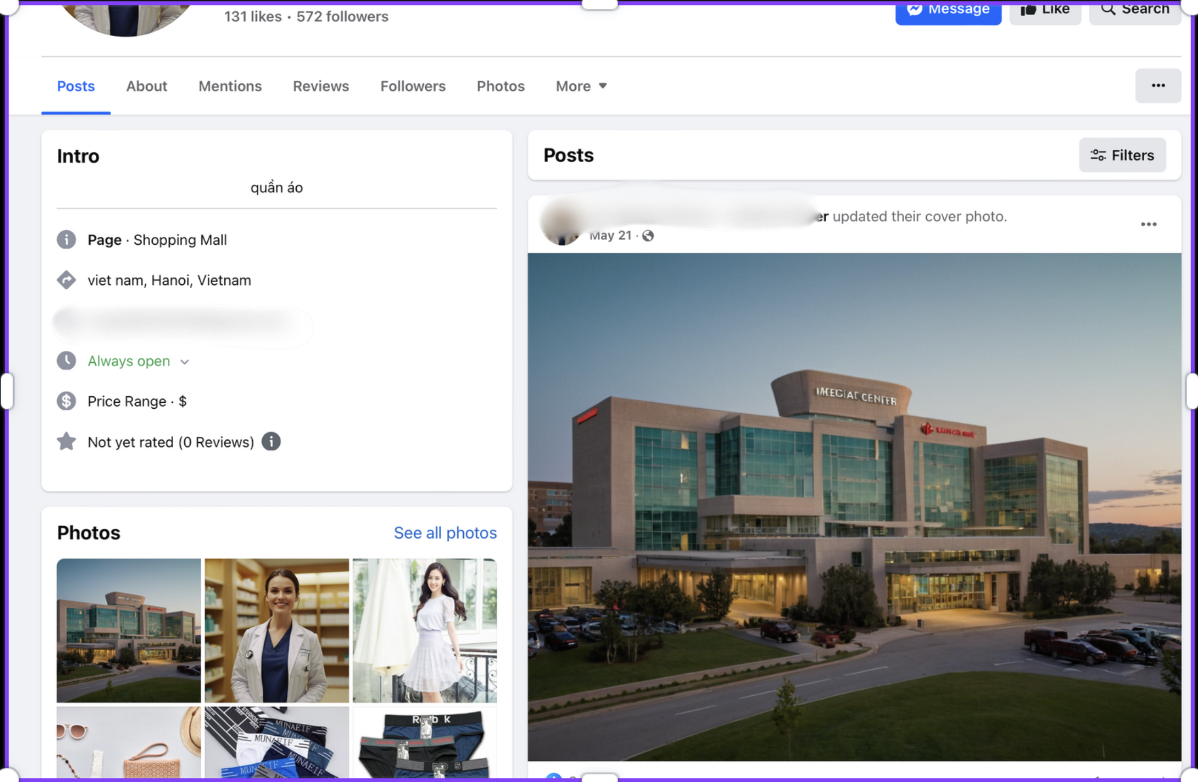The image size is (1198, 782).
Task: Click the Page info circle icon
Action: coord(66,240)
